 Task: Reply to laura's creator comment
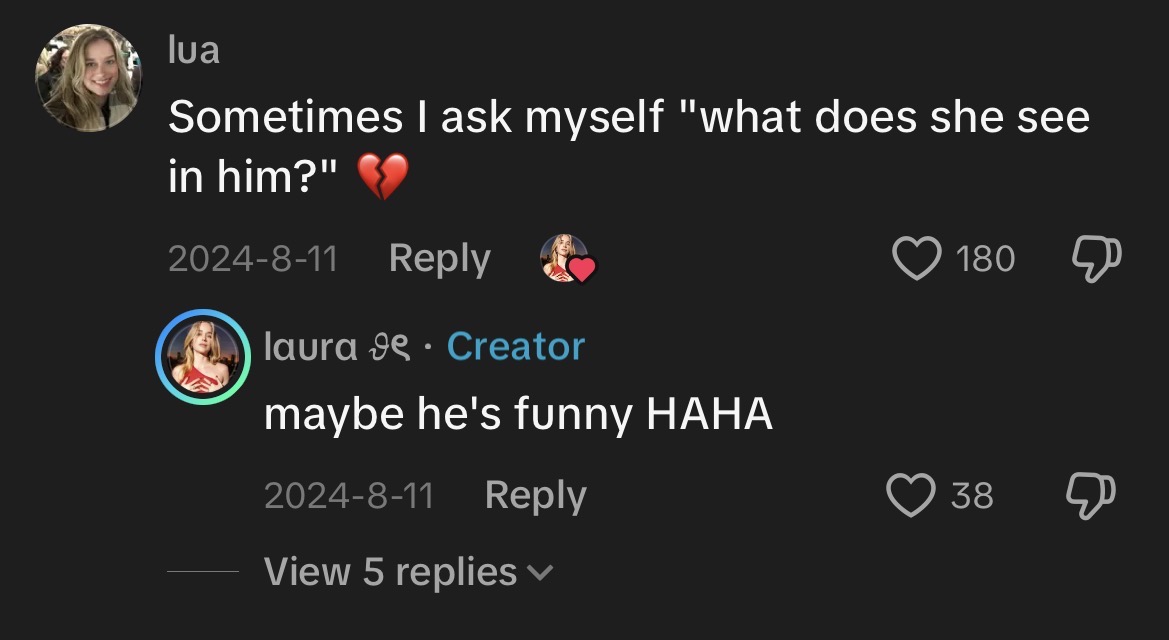pyautogui.click(x=535, y=496)
